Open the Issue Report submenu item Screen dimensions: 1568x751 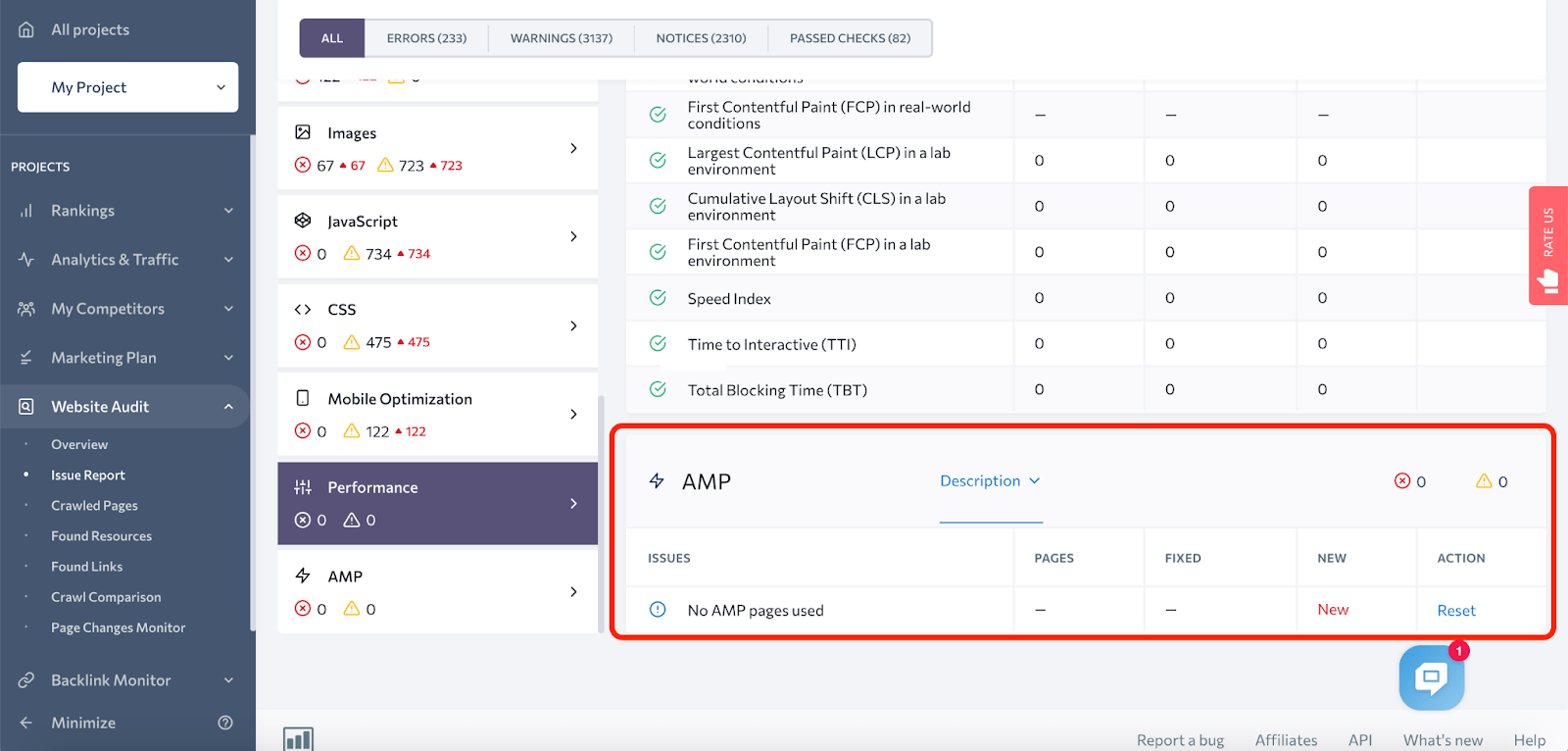(88, 476)
